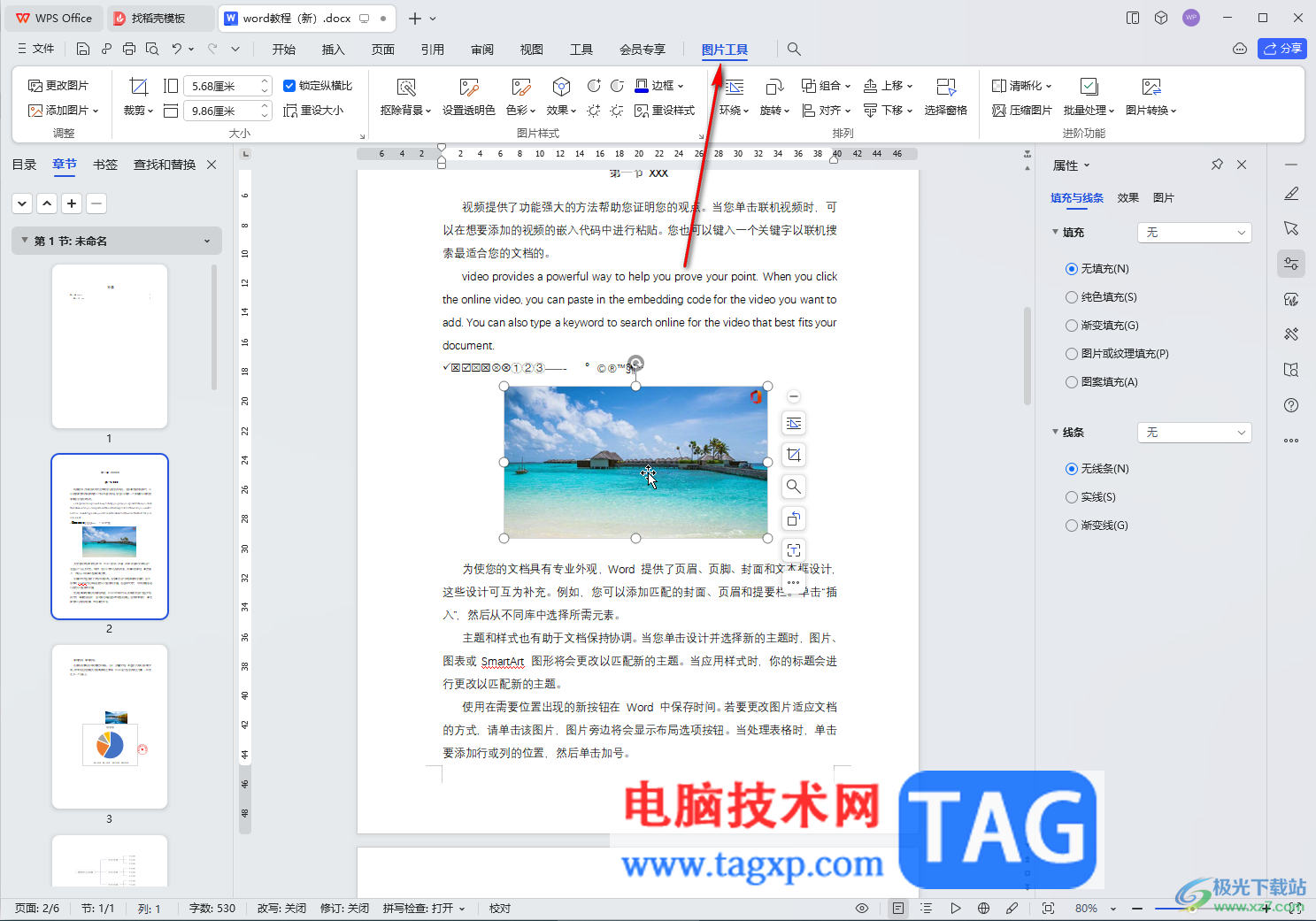
Task: Toggle eye protection mode in status bar
Action: pyautogui.click(x=862, y=909)
